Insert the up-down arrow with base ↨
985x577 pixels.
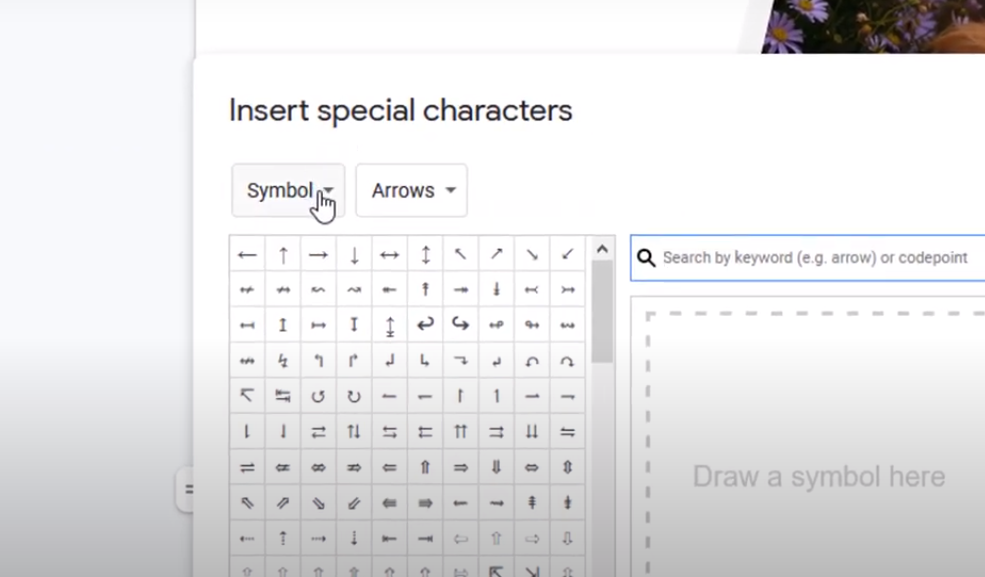[389, 325]
